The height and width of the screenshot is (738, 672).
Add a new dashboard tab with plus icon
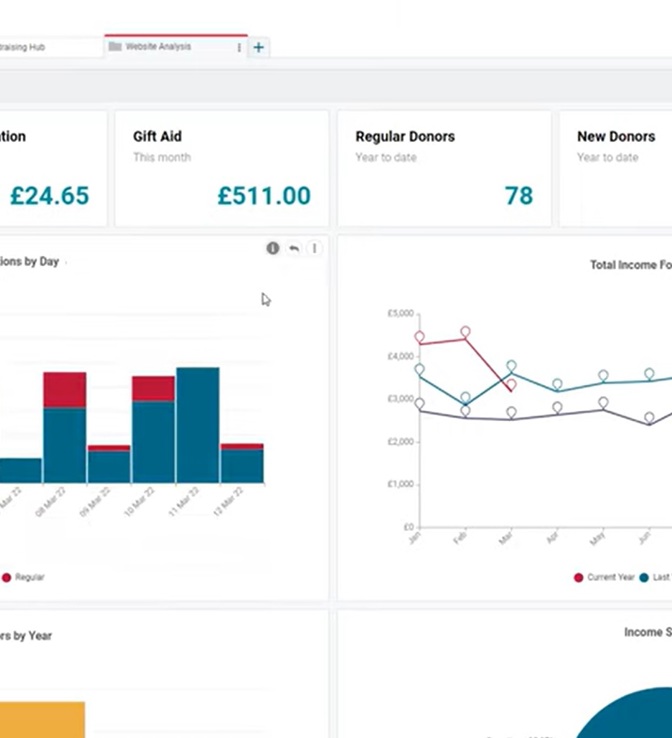pyautogui.click(x=258, y=47)
